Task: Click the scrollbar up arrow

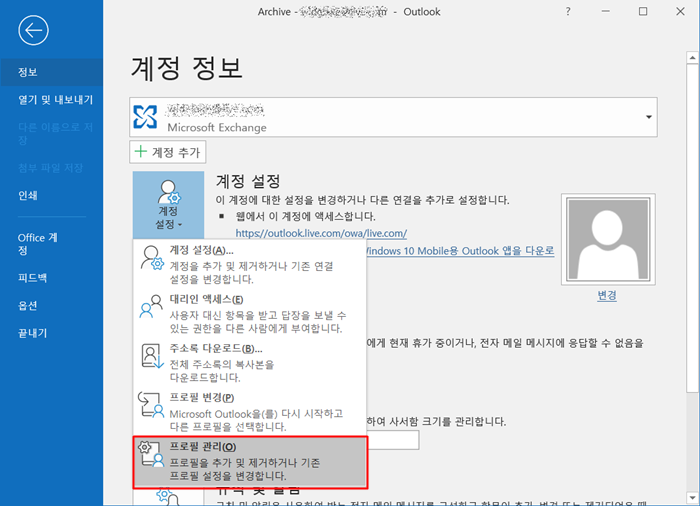Action: 692,58
